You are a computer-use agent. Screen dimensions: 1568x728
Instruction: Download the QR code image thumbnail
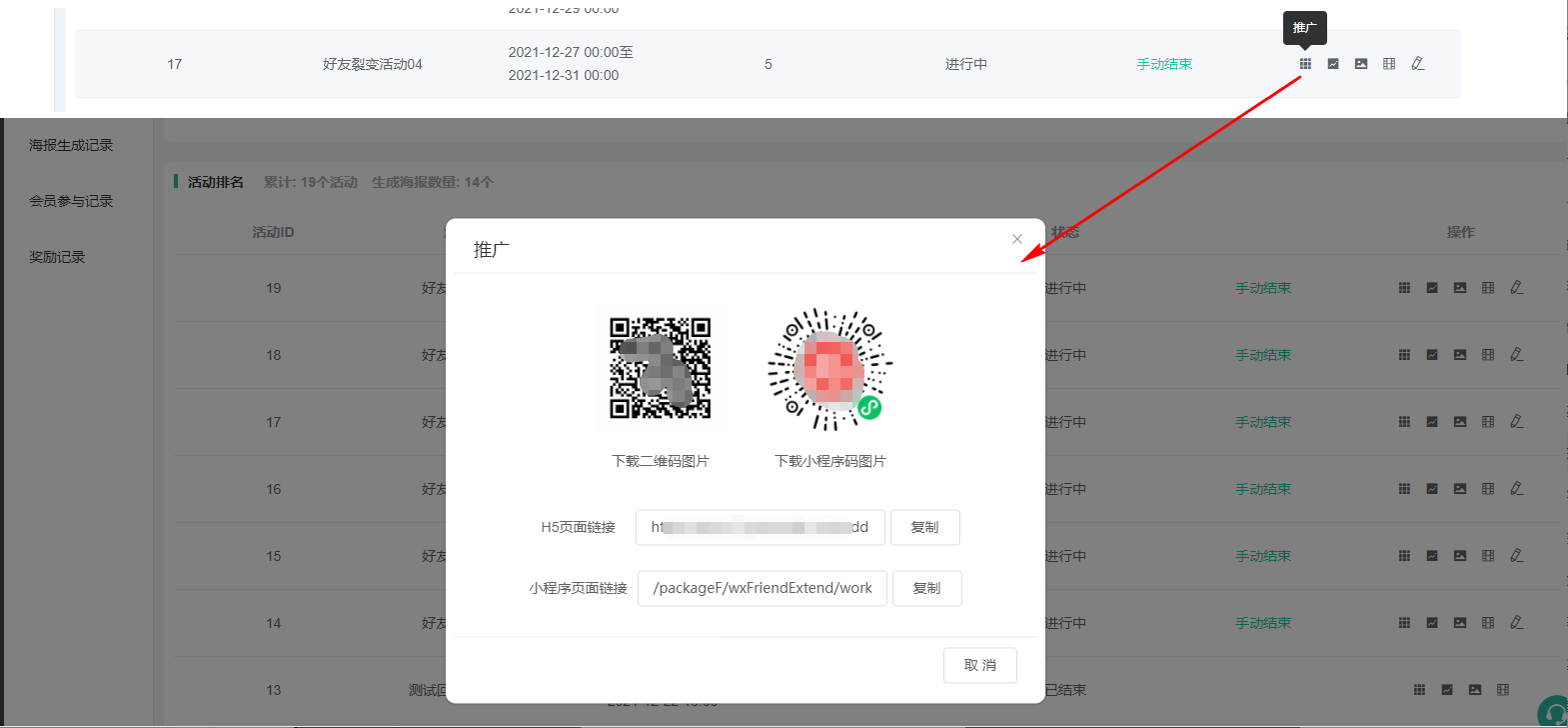tap(661, 368)
